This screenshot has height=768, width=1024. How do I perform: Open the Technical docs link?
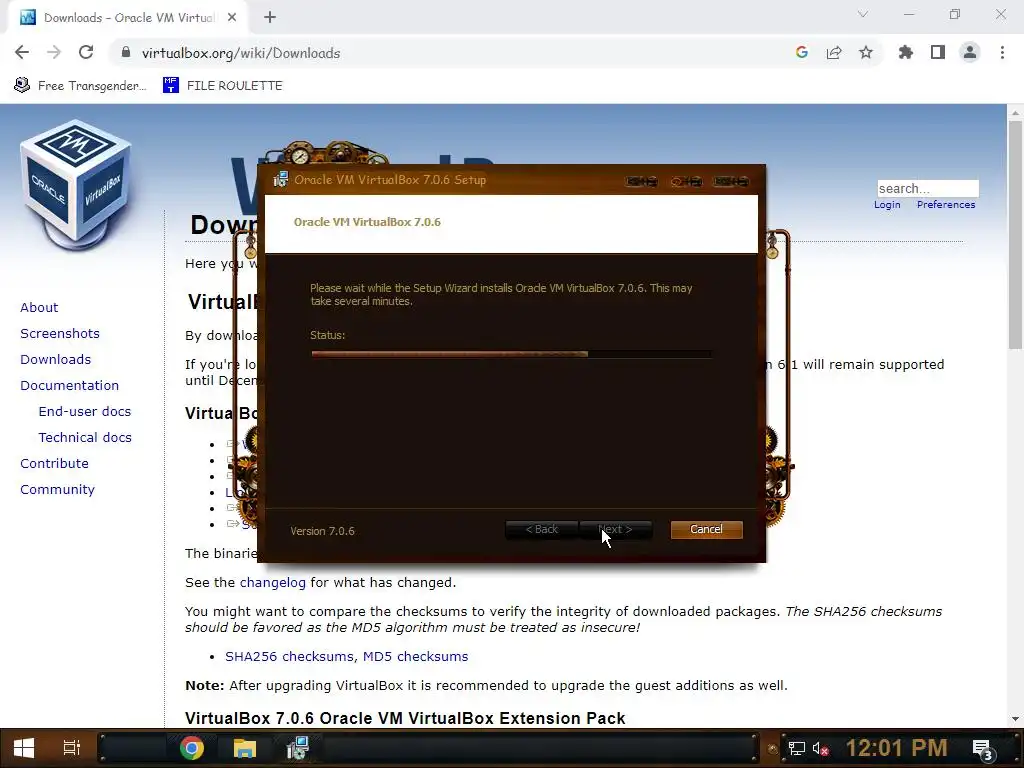pos(85,438)
